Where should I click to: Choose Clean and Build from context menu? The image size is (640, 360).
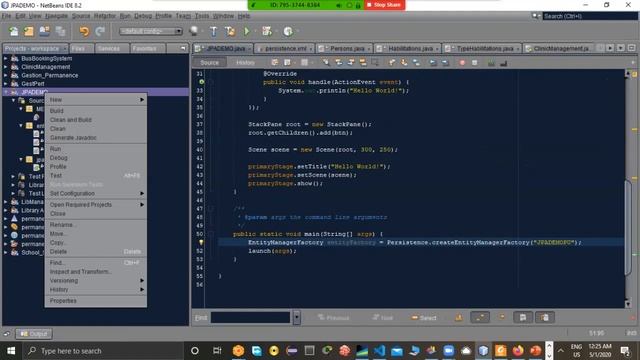96,120
